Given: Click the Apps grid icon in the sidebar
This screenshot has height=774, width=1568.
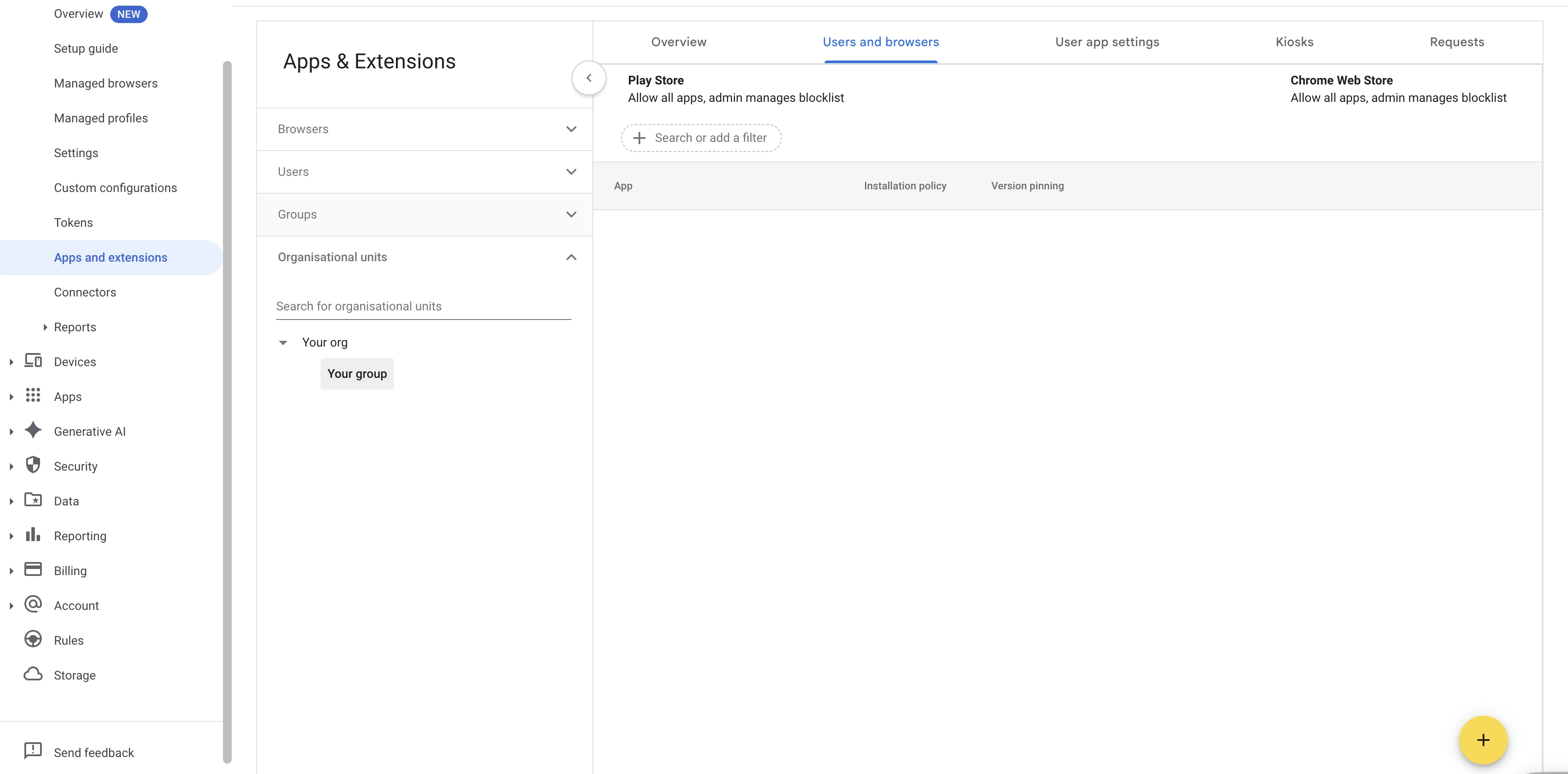Looking at the screenshot, I should tap(33, 396).
